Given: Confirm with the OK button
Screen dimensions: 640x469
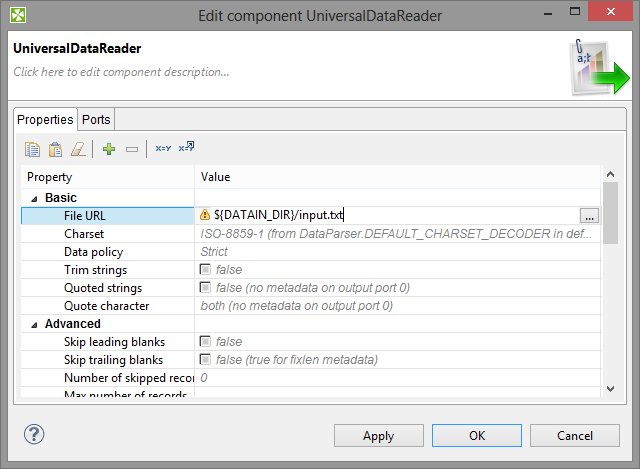Looking at the screenshot, I should [x=477, y=436].
